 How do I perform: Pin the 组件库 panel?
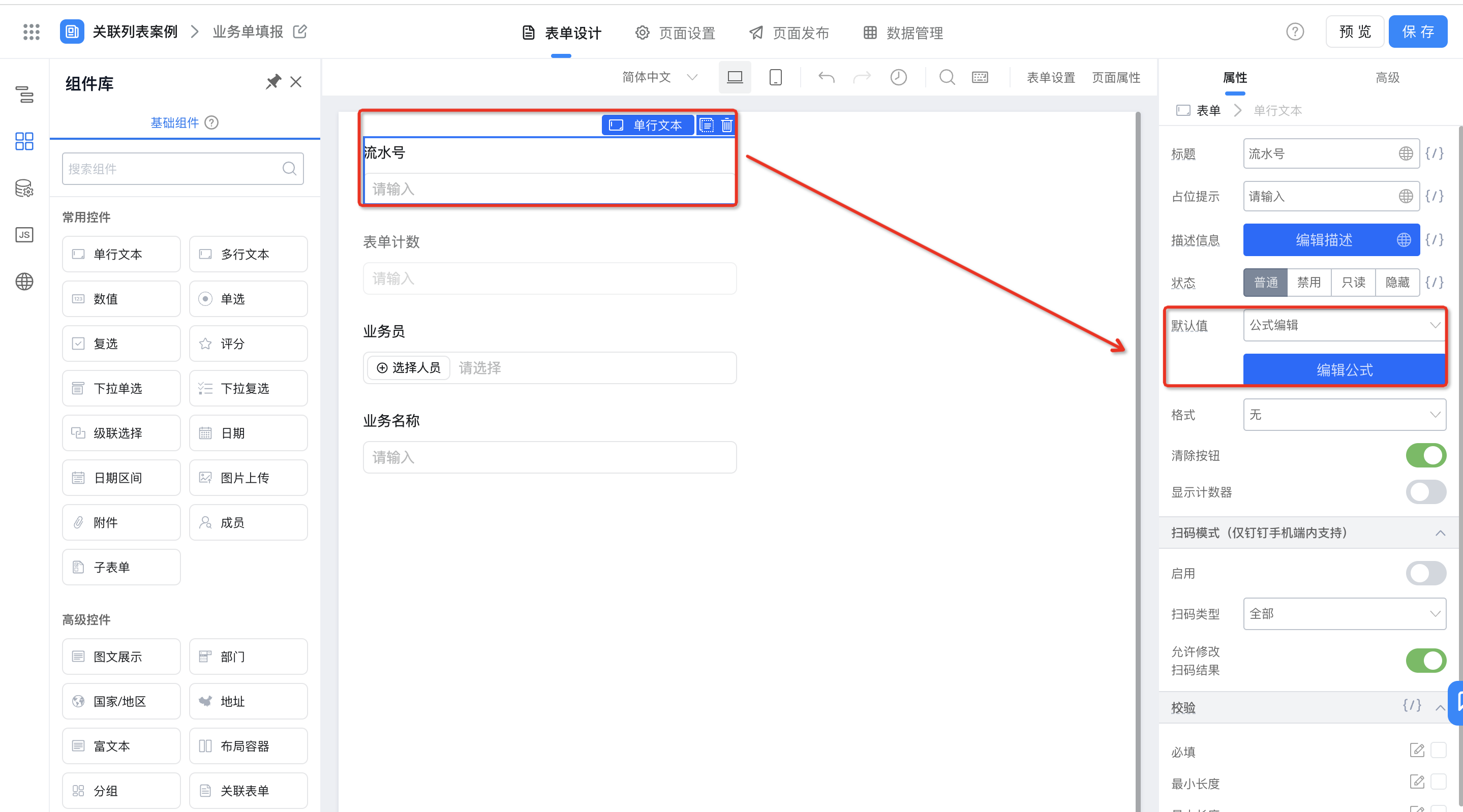[273, 82]
